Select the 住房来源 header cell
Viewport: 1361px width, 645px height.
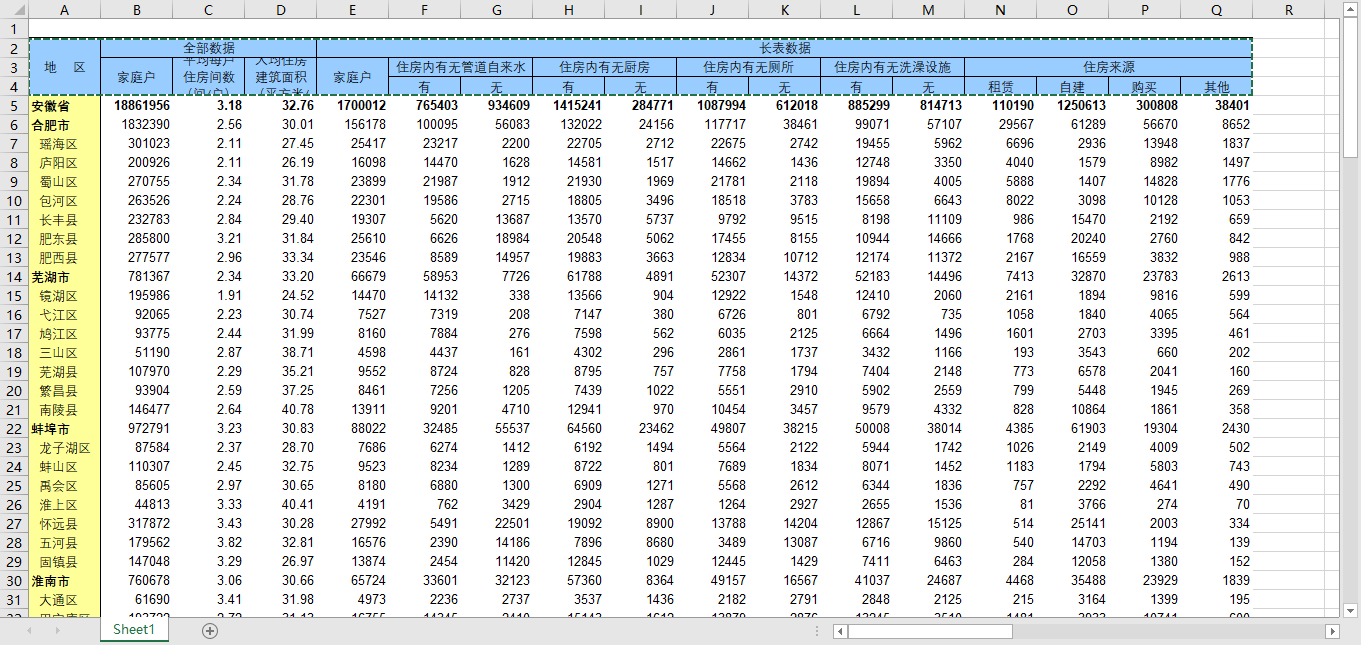(x=1108, y=67)
